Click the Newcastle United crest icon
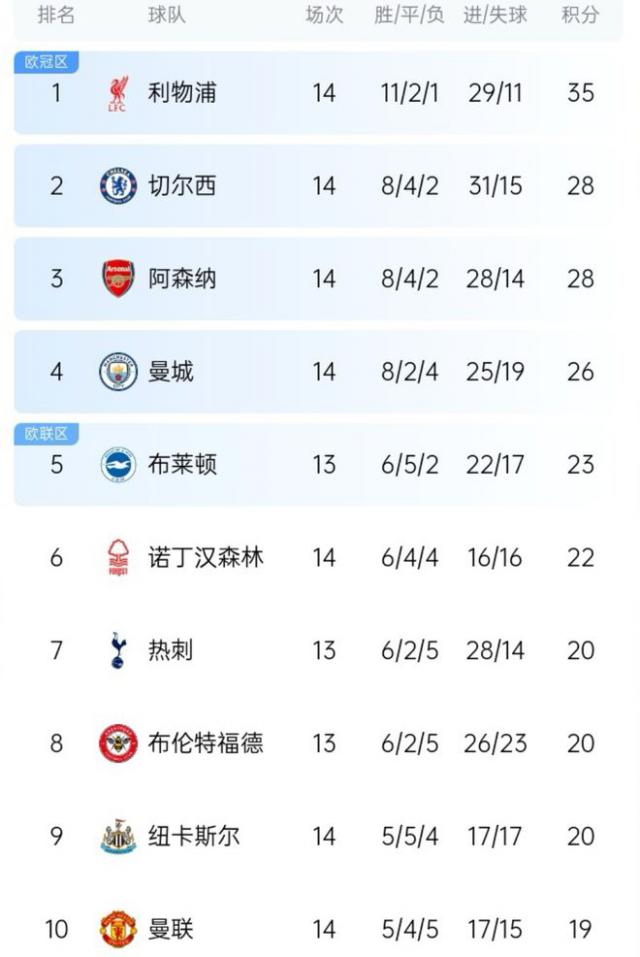The image size is (640, 957). [118, 837]
